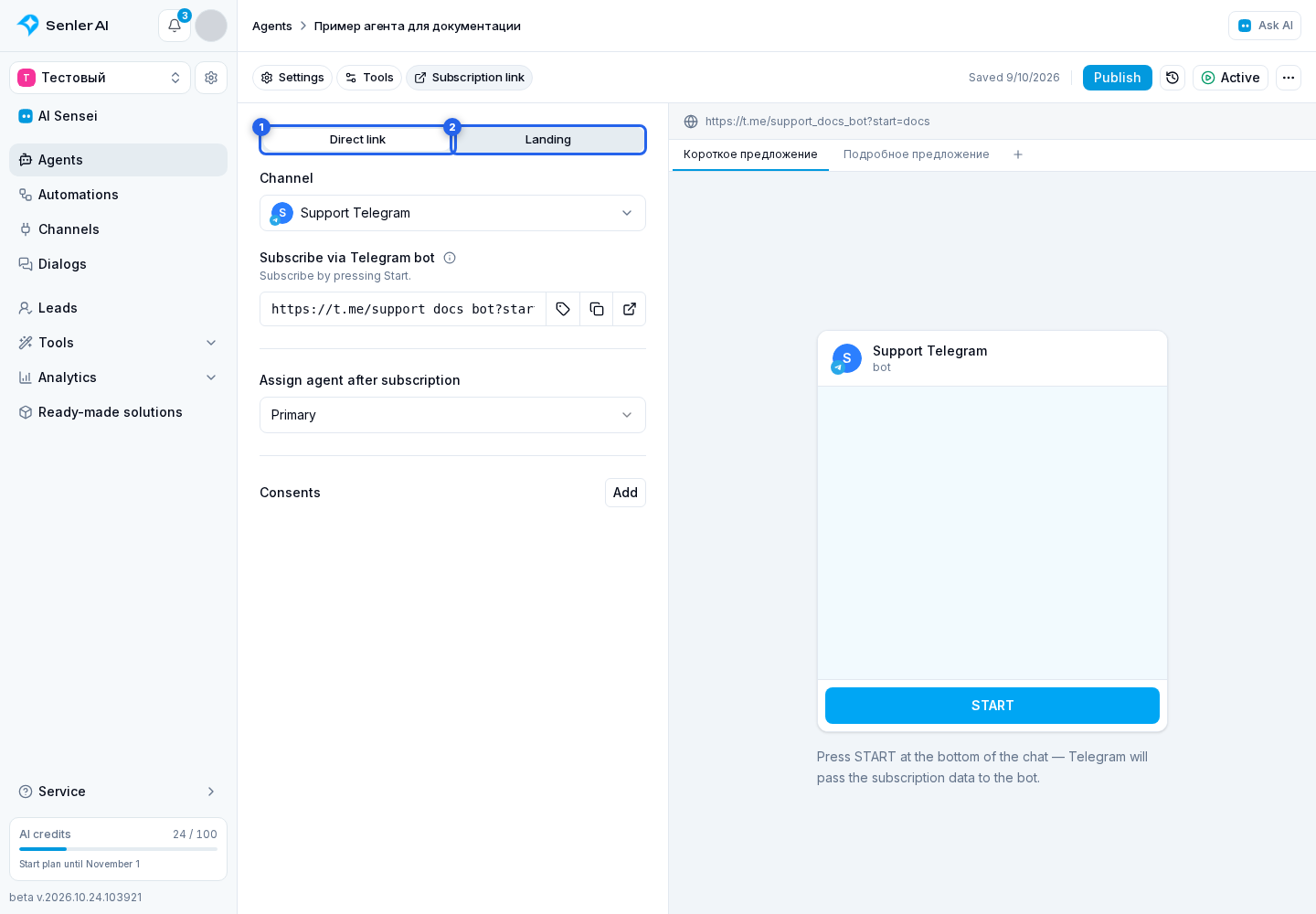Open the Subscription link tab

click(469, 78)
